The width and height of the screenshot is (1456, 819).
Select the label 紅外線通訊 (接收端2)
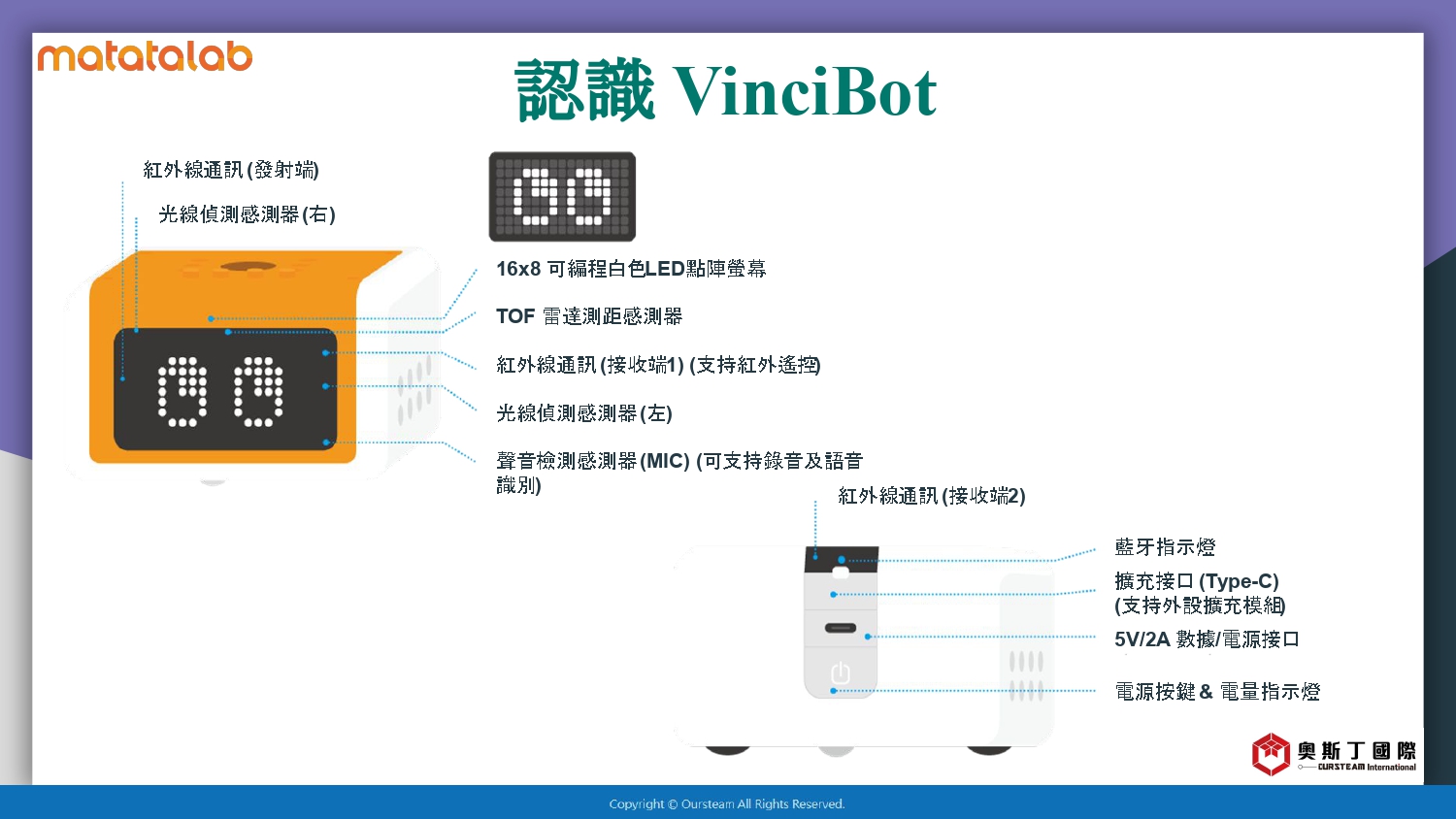[932, 496]
